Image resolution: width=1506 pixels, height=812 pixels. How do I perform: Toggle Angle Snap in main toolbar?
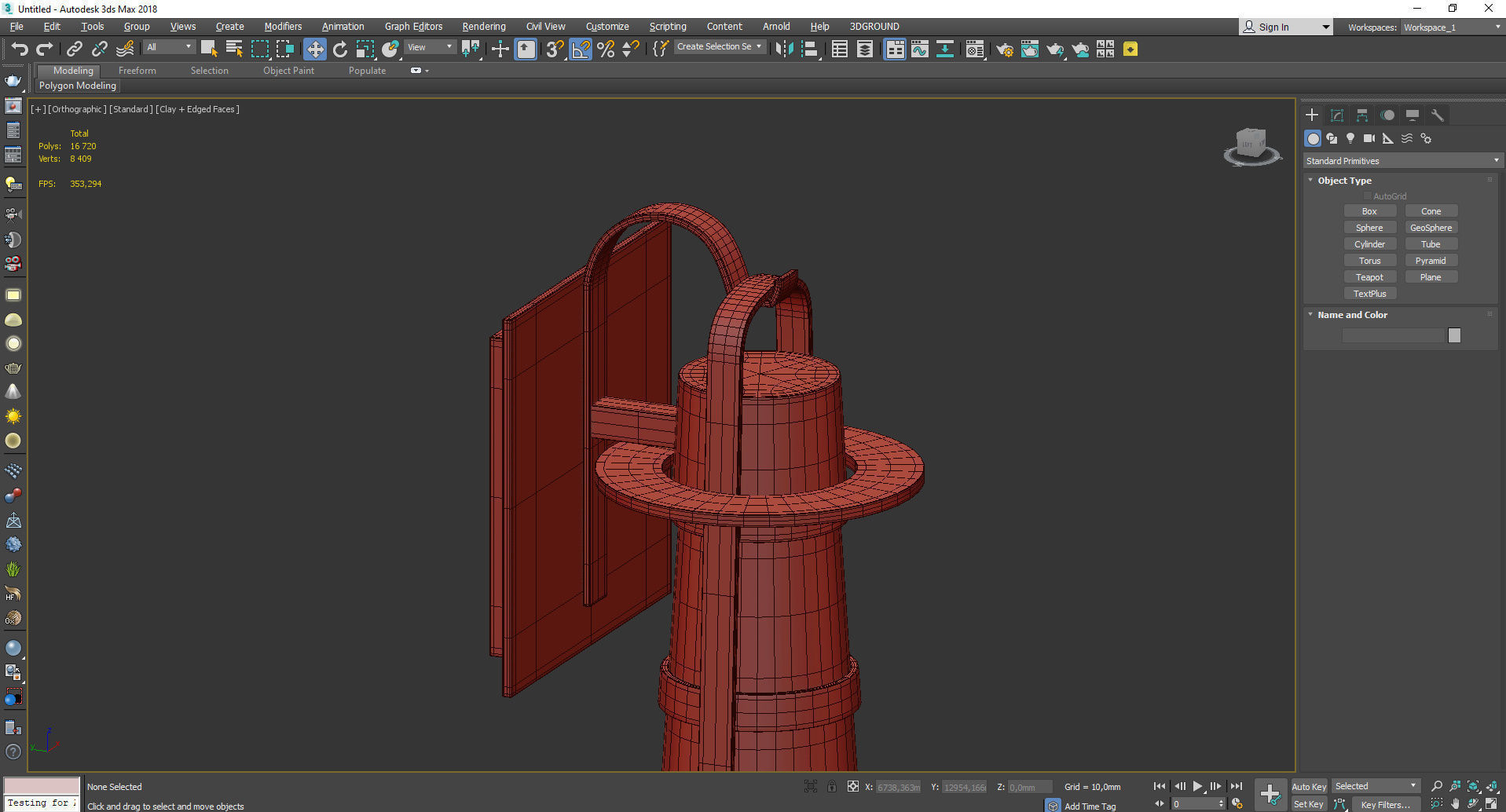pos(581,49)
